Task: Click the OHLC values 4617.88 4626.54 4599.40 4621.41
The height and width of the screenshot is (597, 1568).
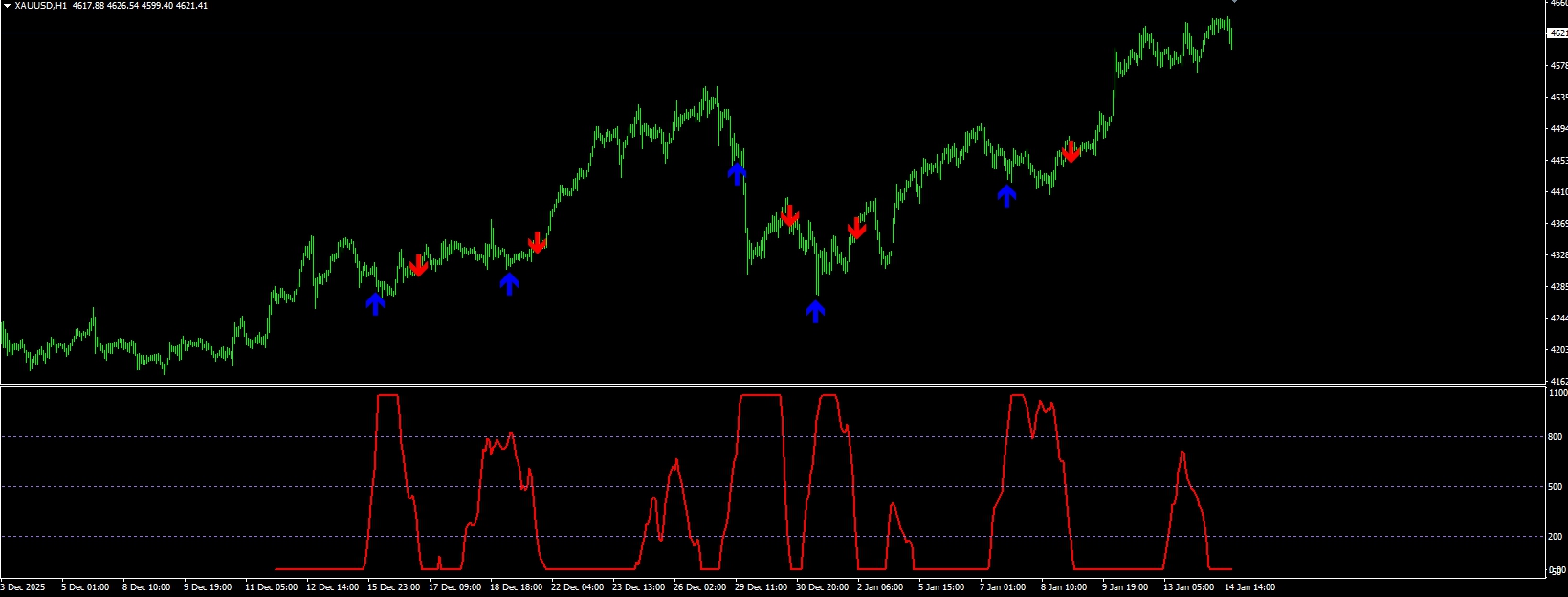Action: [140, 6]
